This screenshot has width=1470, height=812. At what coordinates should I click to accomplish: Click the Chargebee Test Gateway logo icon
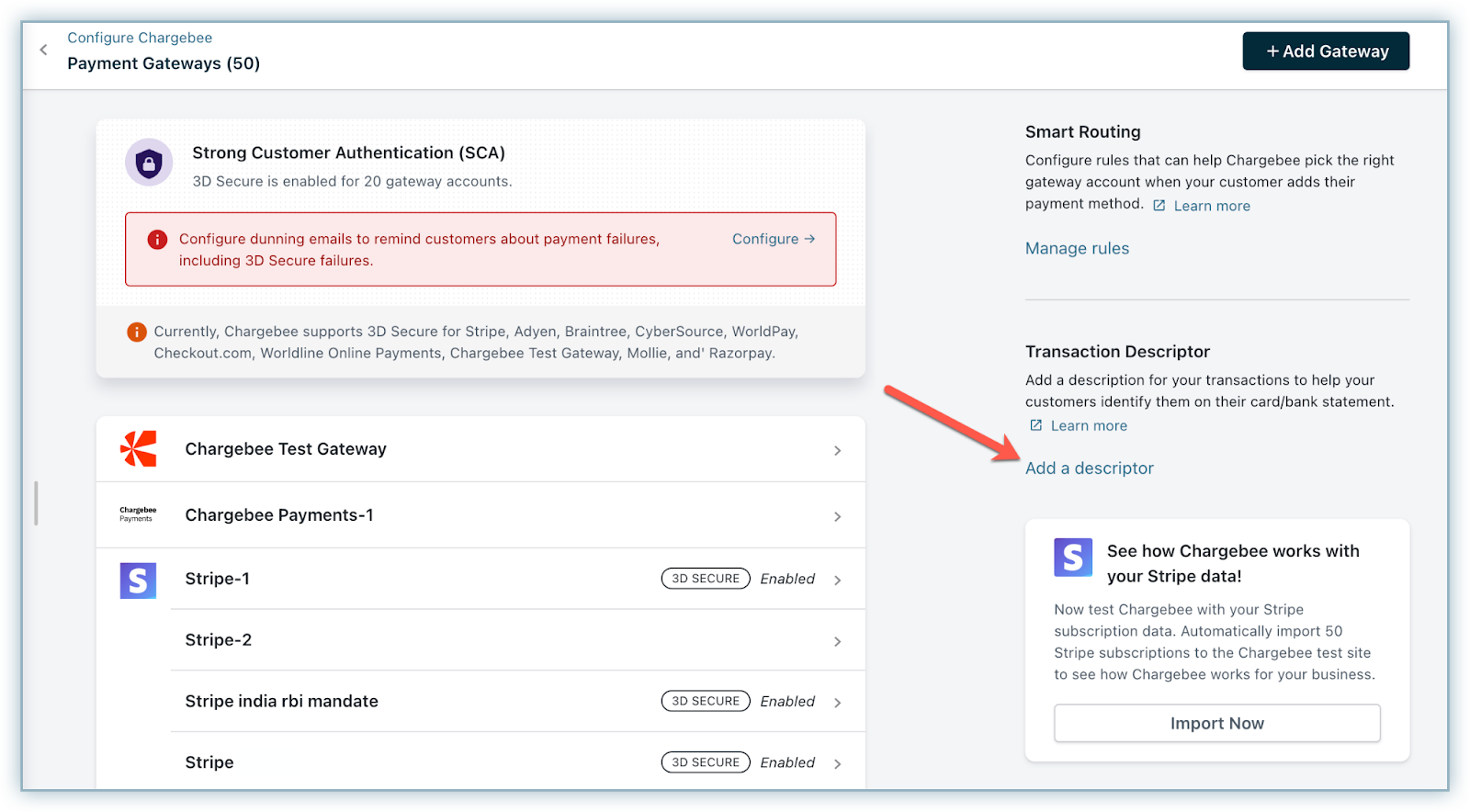(x=139, y=449)
